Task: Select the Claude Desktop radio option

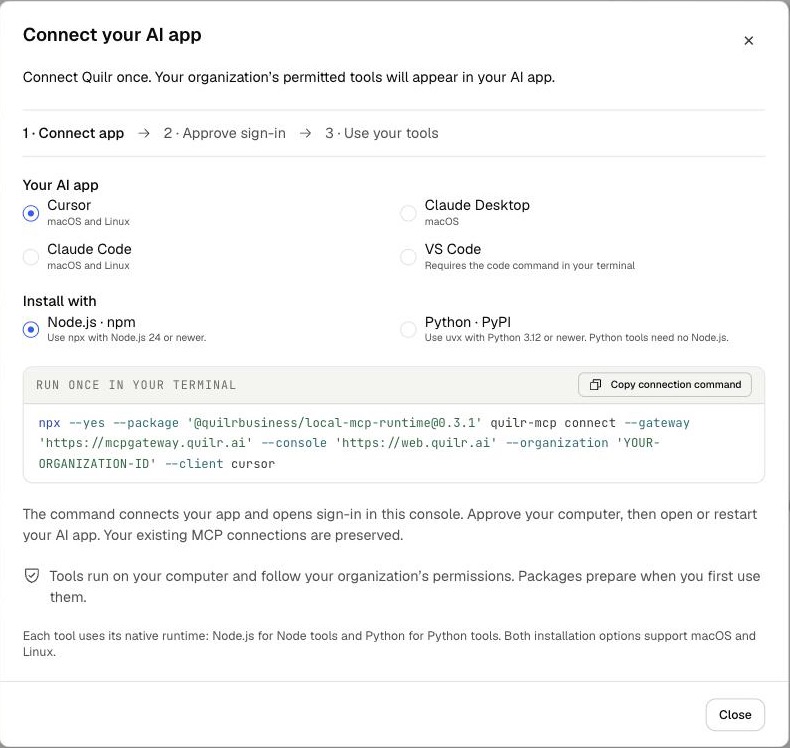Action: pyautogui.click(x=408, y=213)
